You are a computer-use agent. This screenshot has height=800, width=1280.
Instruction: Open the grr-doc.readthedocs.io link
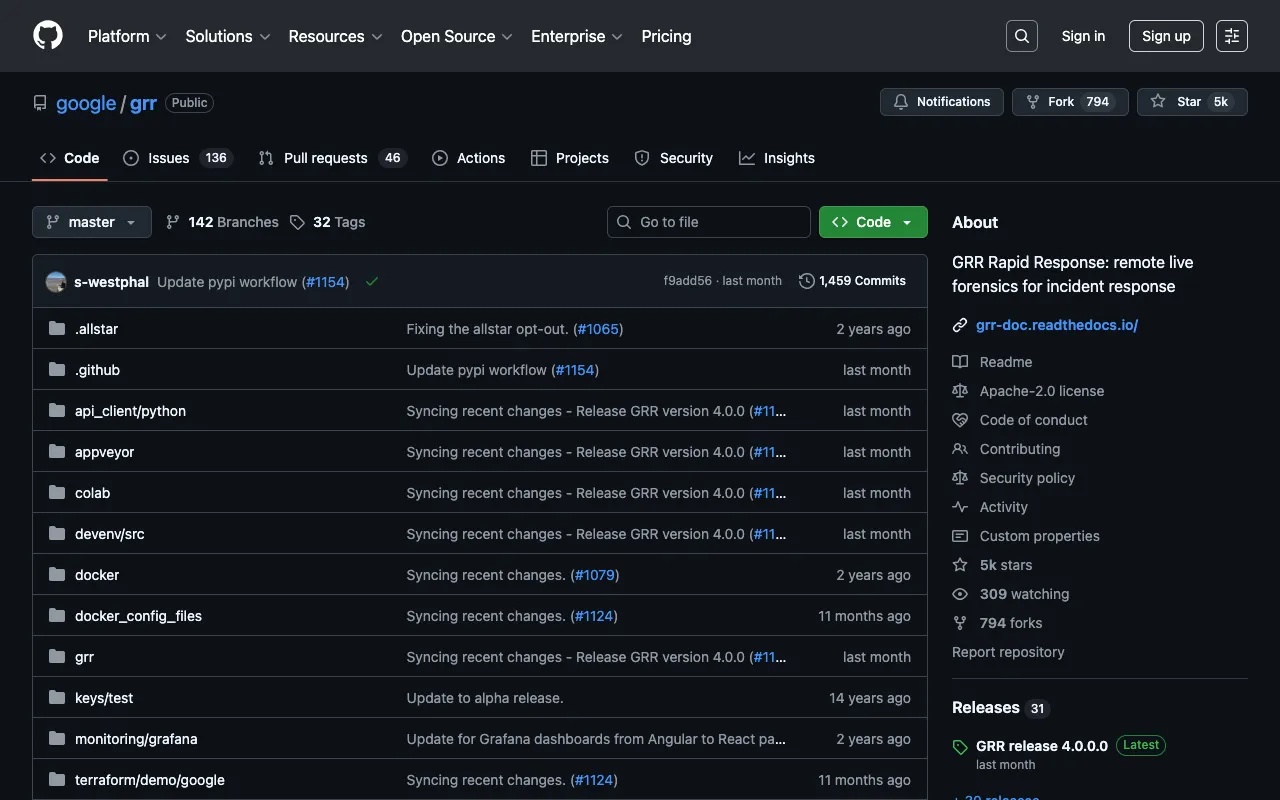click(x=1057, y=324)
